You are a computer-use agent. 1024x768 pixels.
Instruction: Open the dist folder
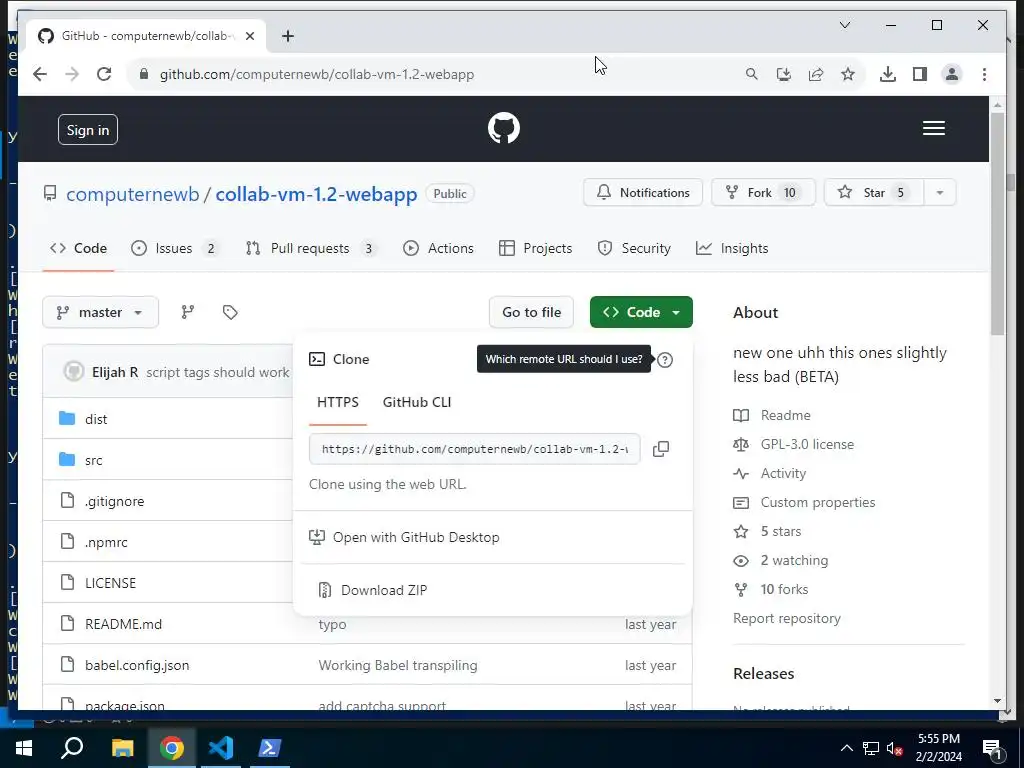point(96,419)
